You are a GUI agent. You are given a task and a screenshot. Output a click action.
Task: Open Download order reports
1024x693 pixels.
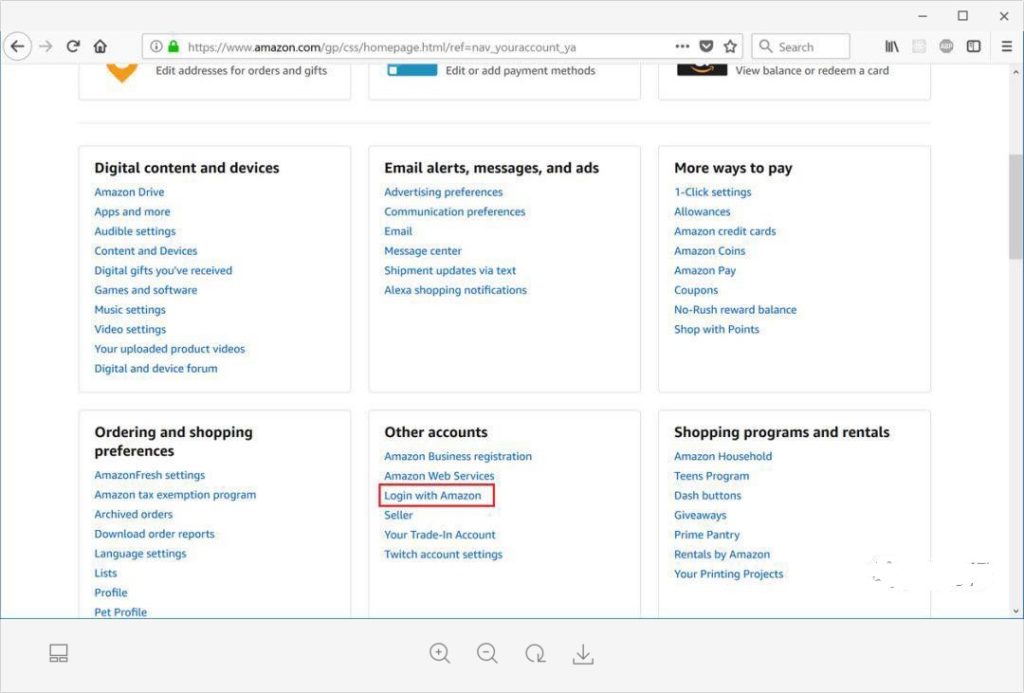154,534
